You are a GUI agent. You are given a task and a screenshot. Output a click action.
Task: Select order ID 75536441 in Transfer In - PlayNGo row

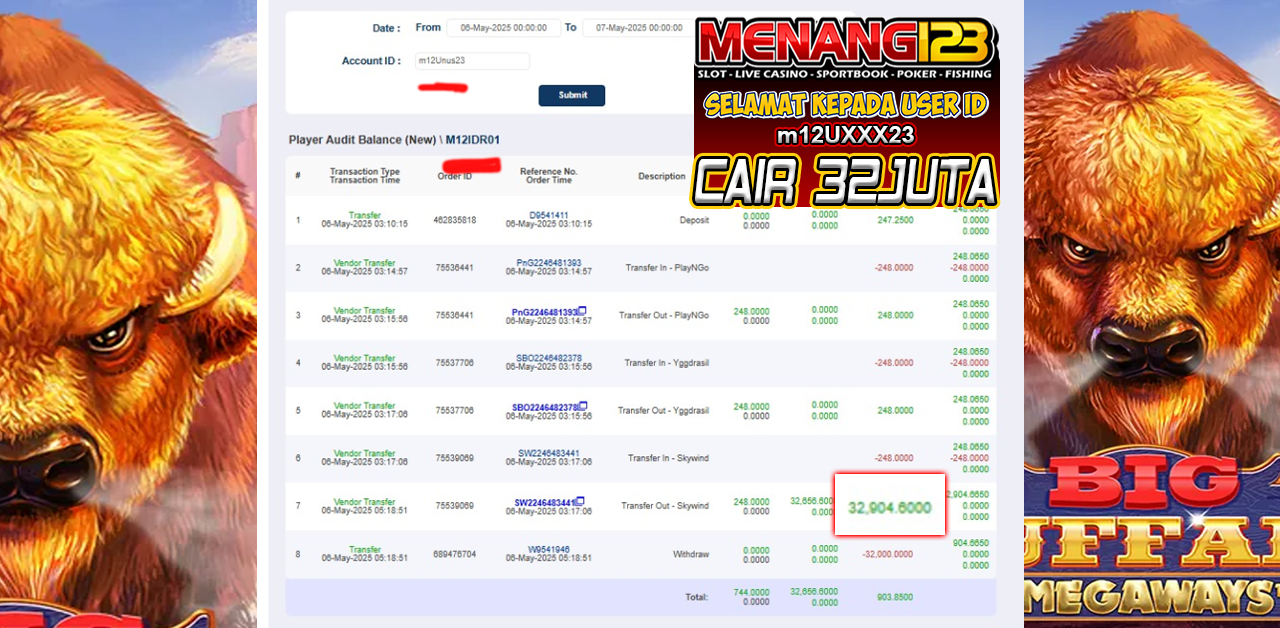tap(455, 268)
